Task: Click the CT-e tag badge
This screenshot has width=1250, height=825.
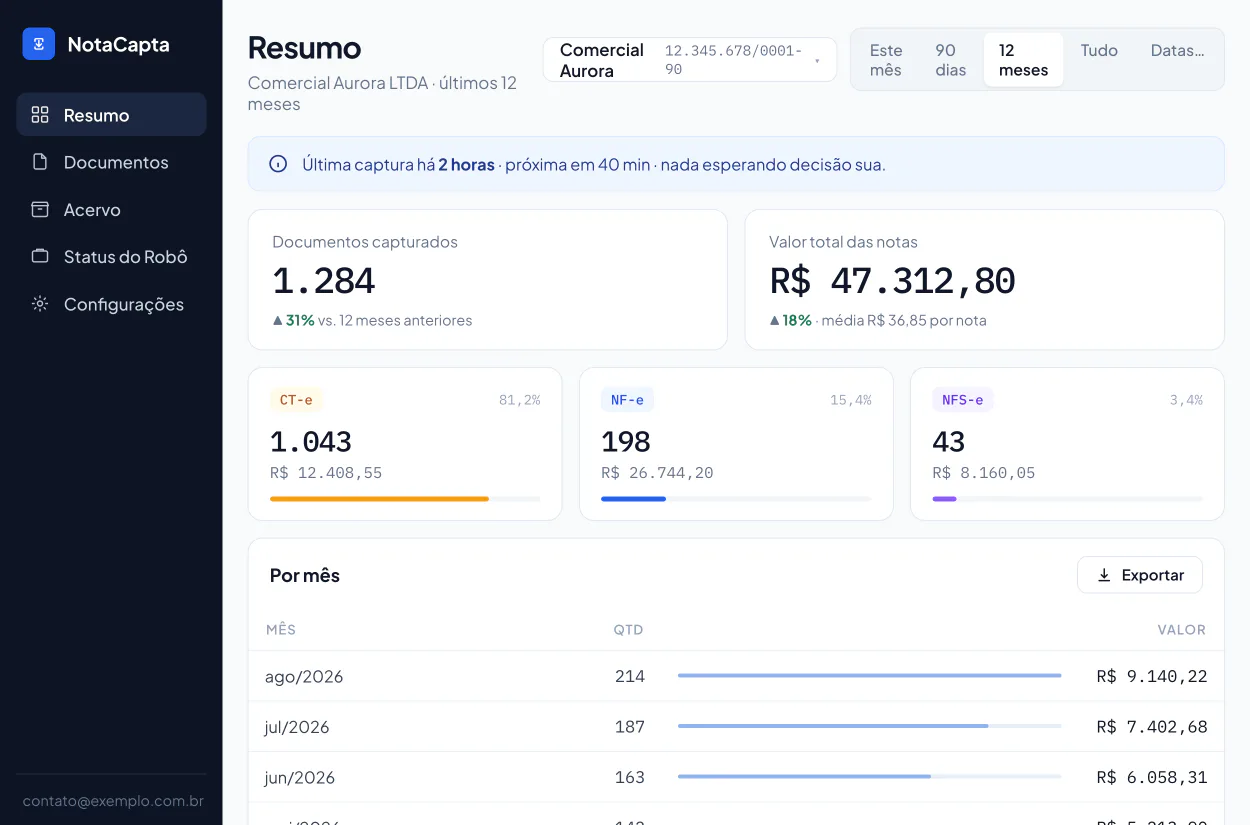Action: pyautogui.click(x=296, y=400)
